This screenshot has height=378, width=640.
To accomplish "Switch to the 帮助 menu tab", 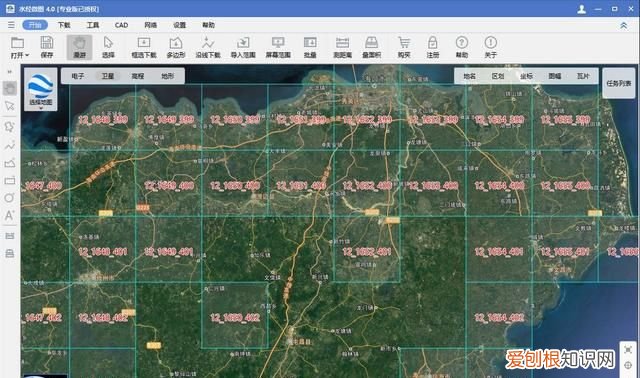I will [208, 25].
